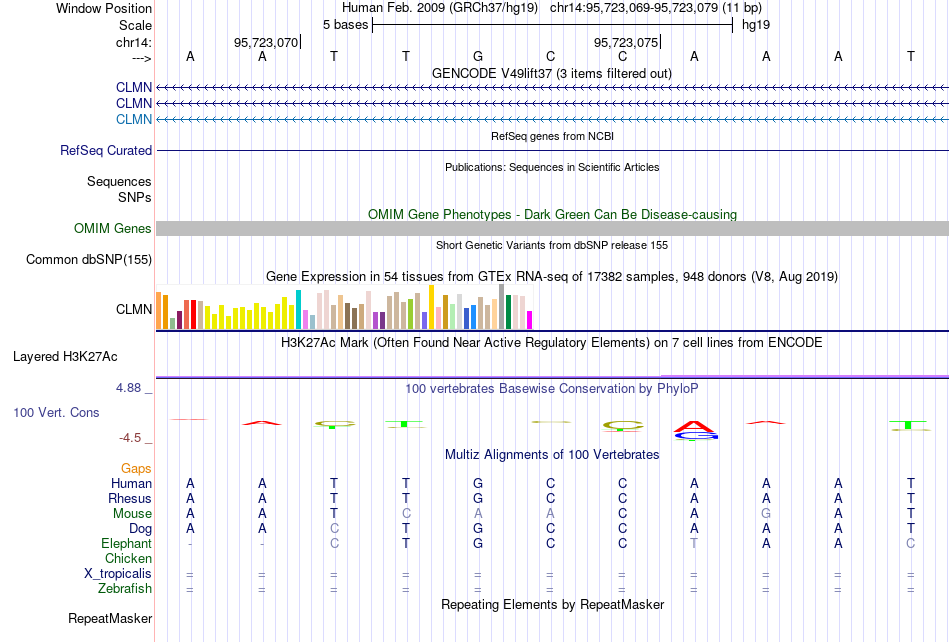Click the X_tropicalis alignment row label

118,574
